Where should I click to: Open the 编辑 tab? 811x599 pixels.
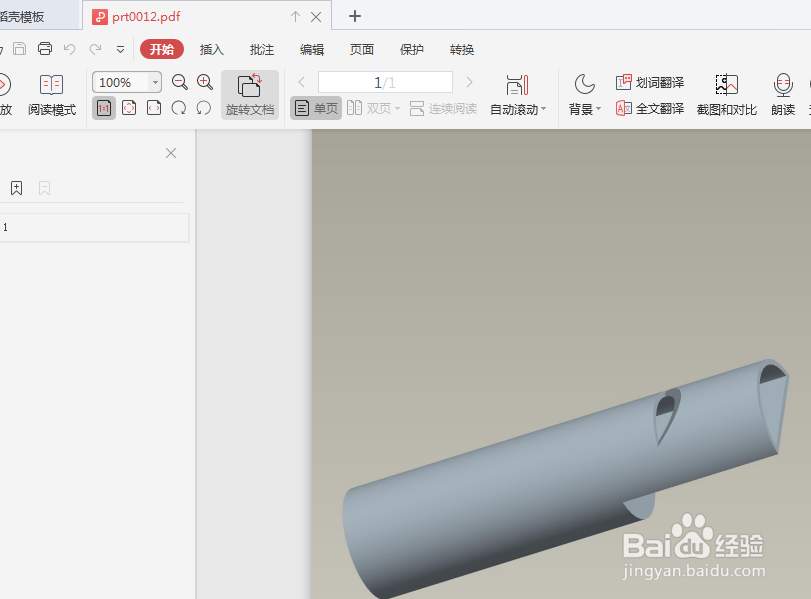pyautogui.click(x=312, y=50)
